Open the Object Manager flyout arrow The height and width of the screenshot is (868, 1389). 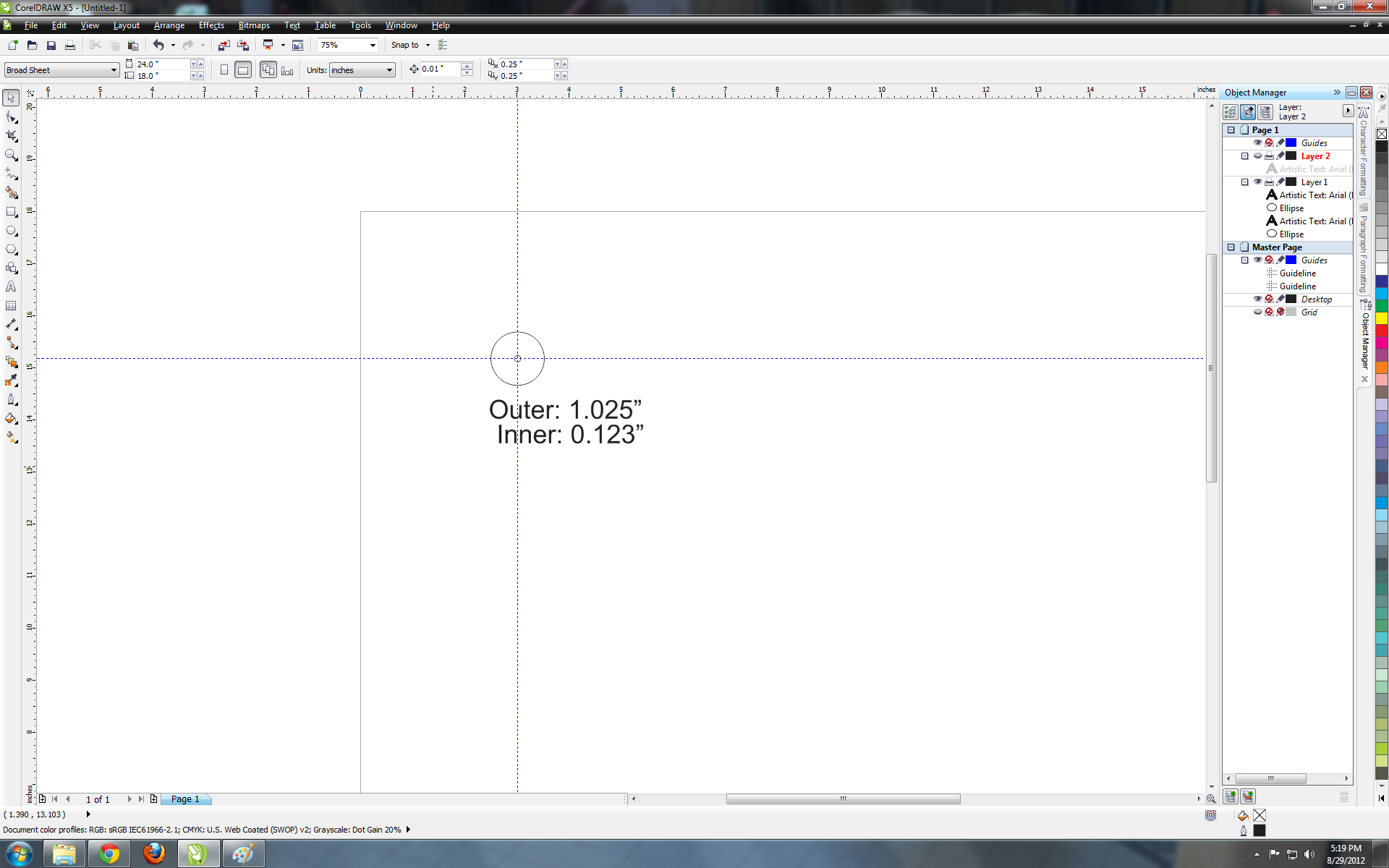click(1348, 111)
